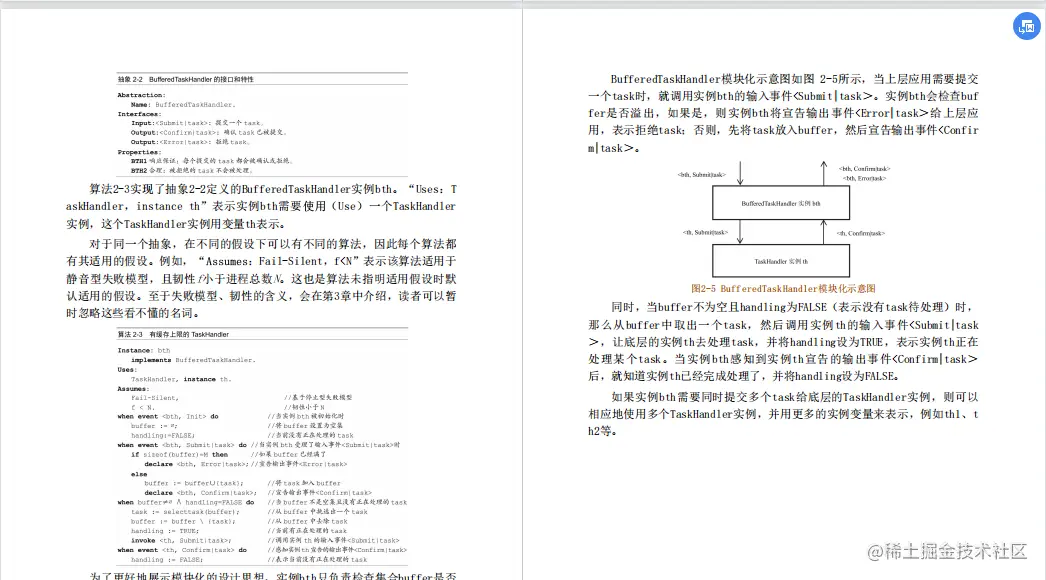This screenshot has width=1046, height=580.
Task: Click the 'invoke <th, Submit|task>;' code line
Action: (181, 541)
